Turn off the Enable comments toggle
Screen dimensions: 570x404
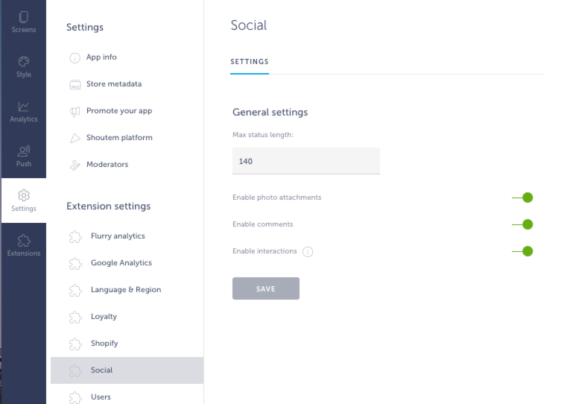pos(523,224)
